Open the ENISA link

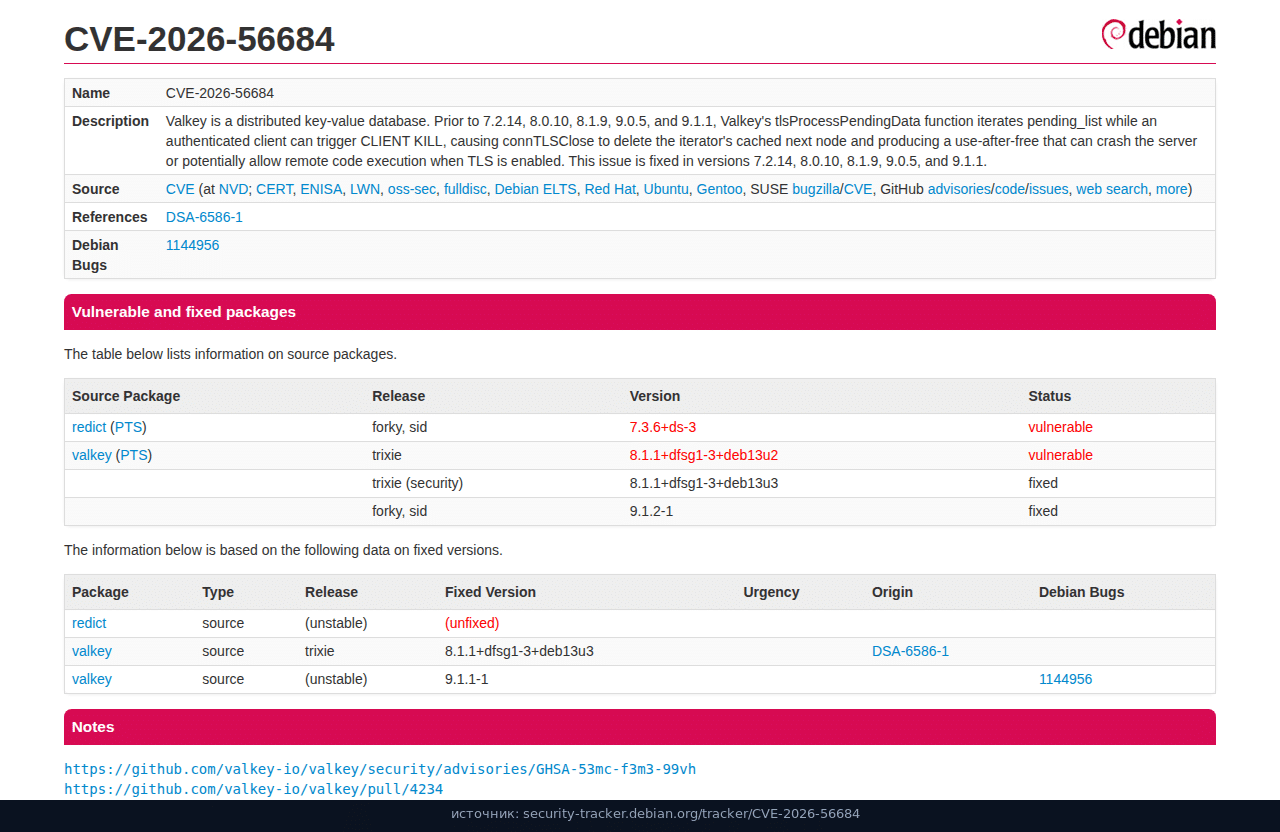[321, 189]
